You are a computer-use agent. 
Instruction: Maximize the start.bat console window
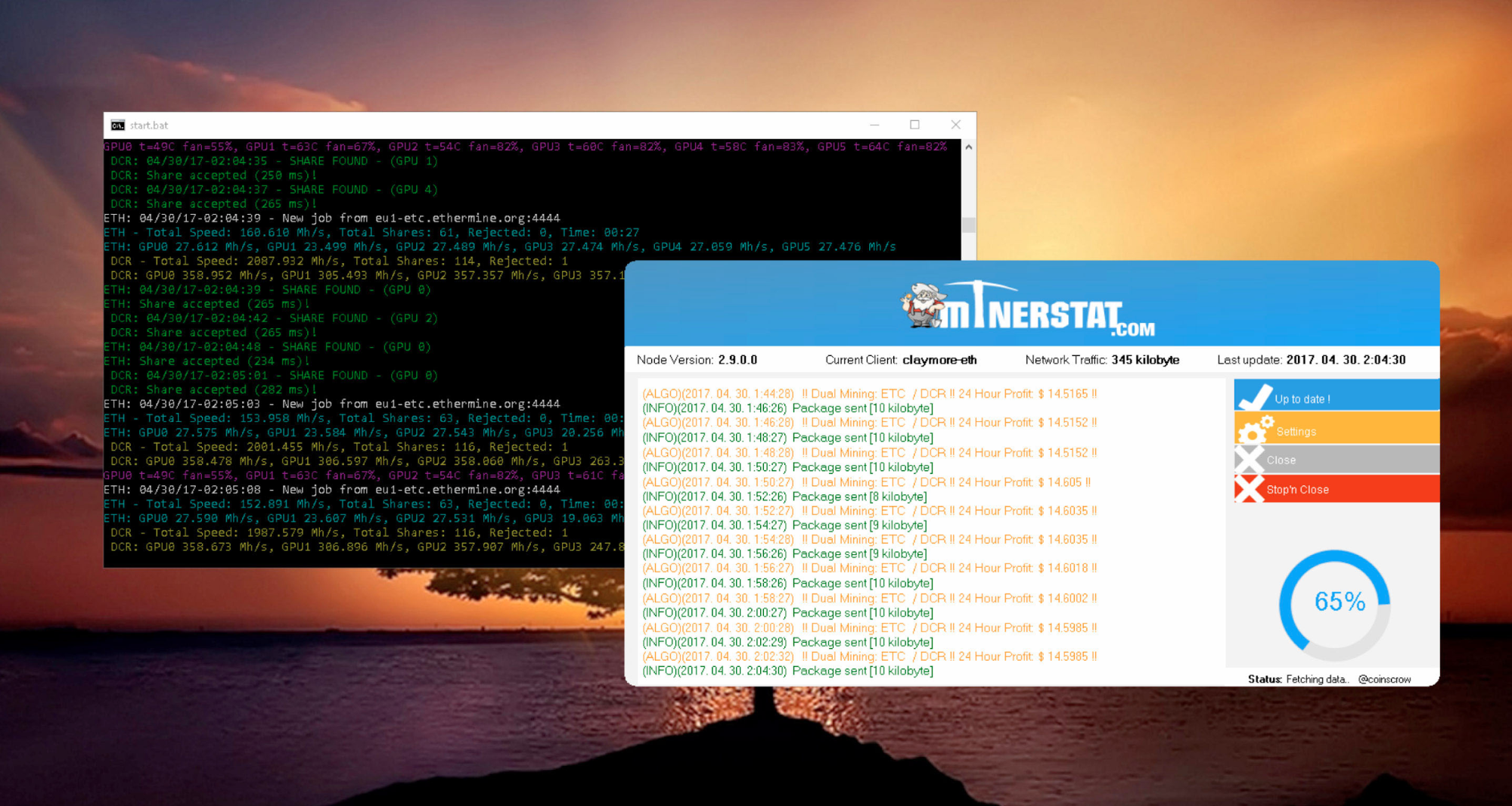tap(914, 125)
